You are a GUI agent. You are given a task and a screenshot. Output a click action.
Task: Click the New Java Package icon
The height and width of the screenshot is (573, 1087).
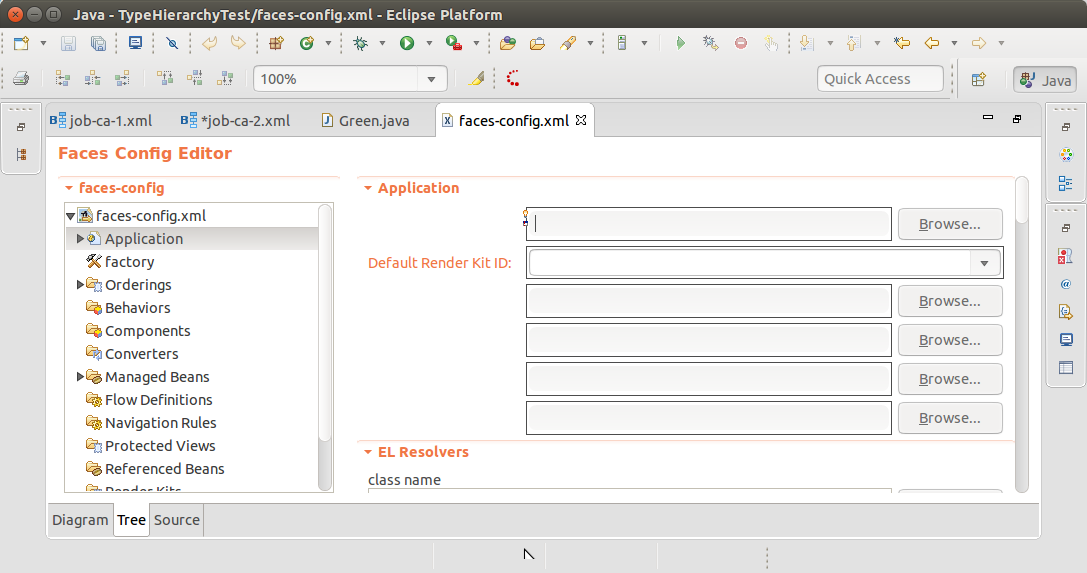[276, 43]
